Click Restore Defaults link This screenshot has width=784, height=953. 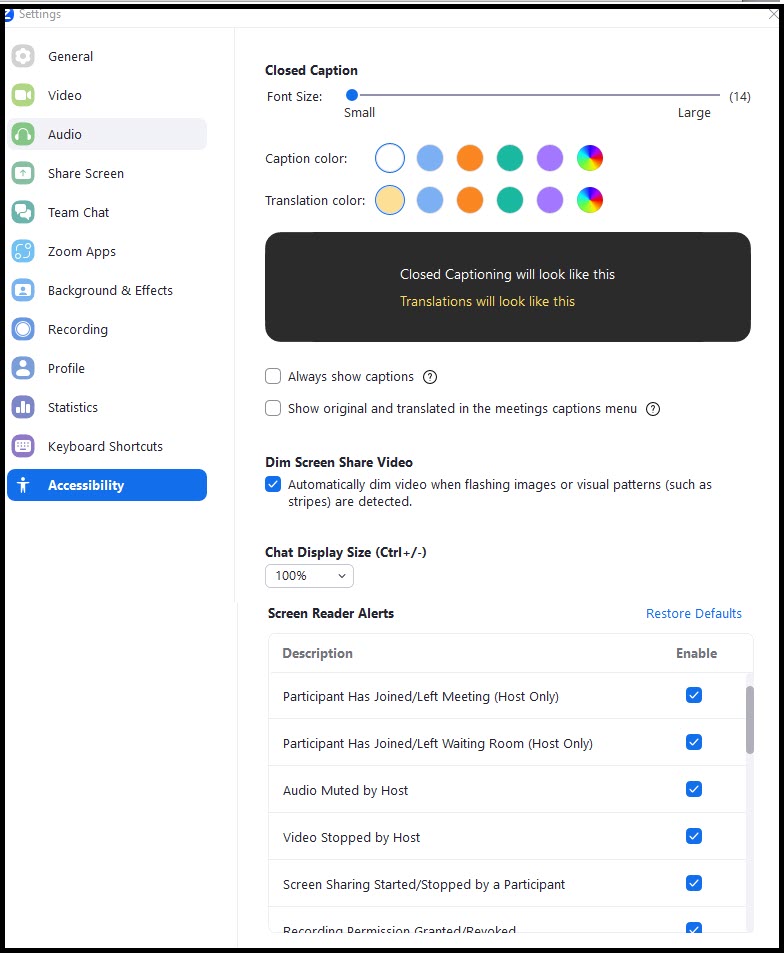point(693,613)
